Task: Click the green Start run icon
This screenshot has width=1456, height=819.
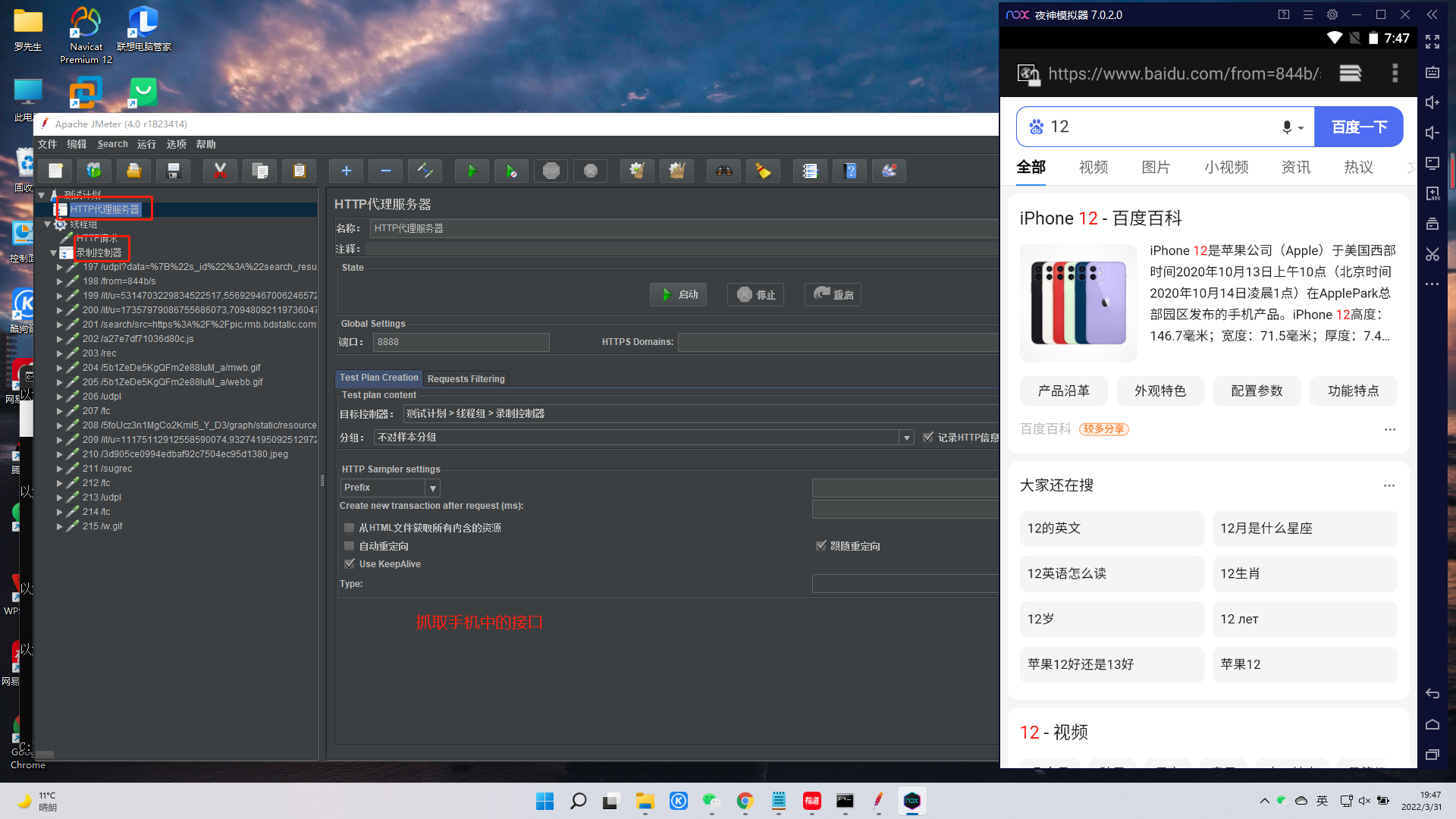Action: click(472, 171)
